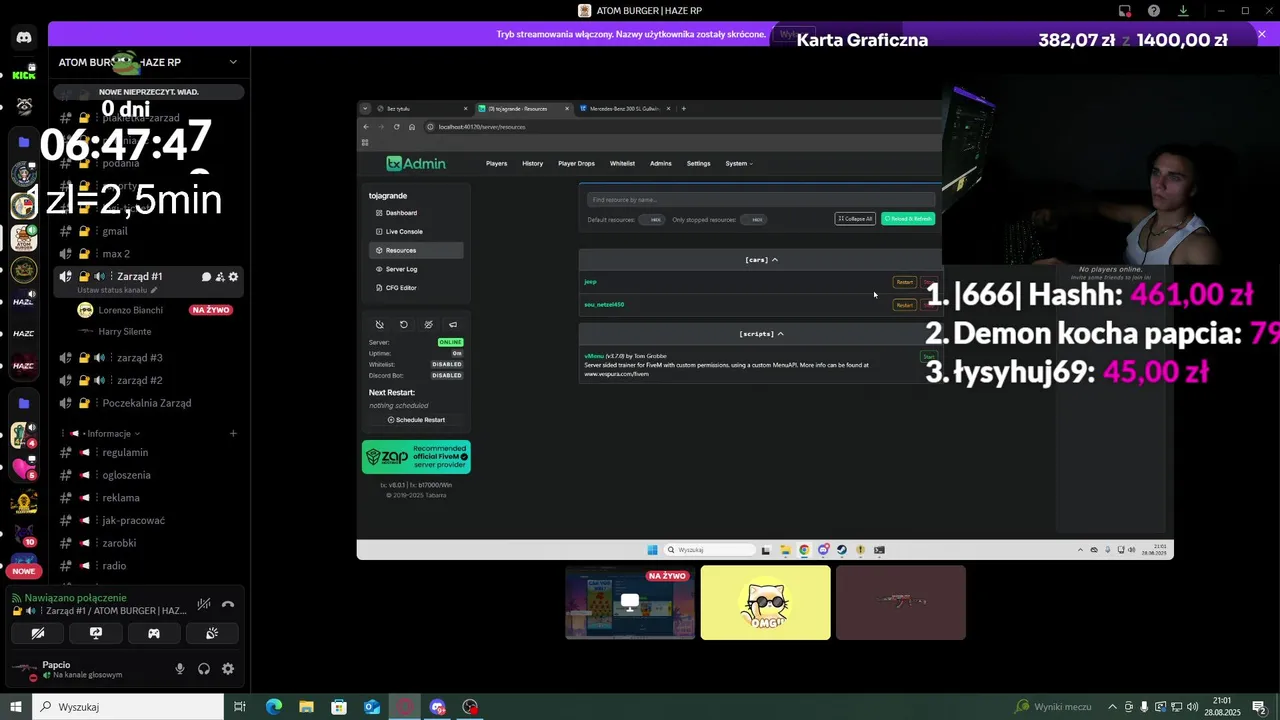Open Zarząd #1 channel settings gear
Image resolution: width=1280 pixels, height=720 pixels.
[234, 277]
